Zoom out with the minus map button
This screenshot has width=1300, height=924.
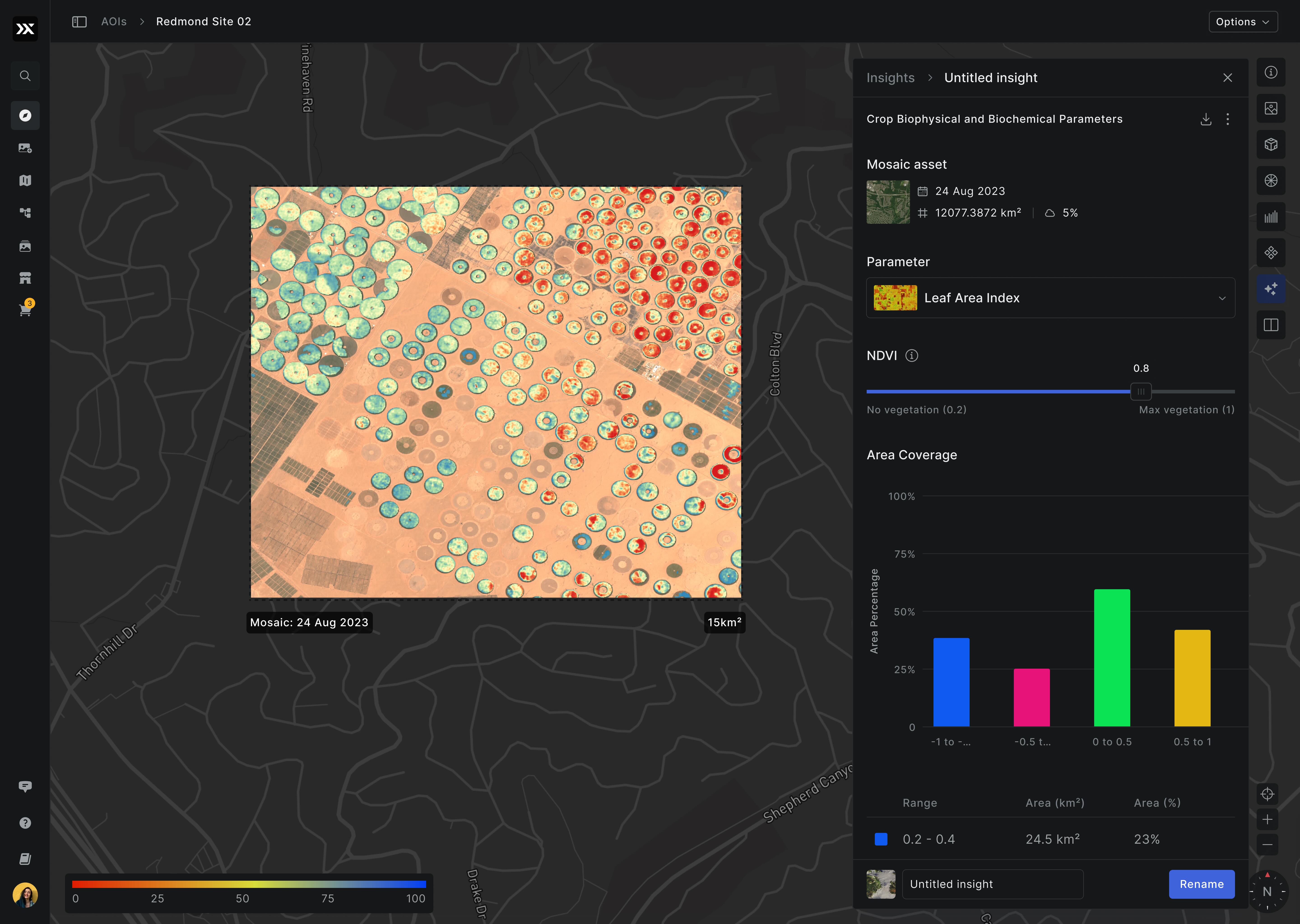(x=1267, y=844)
